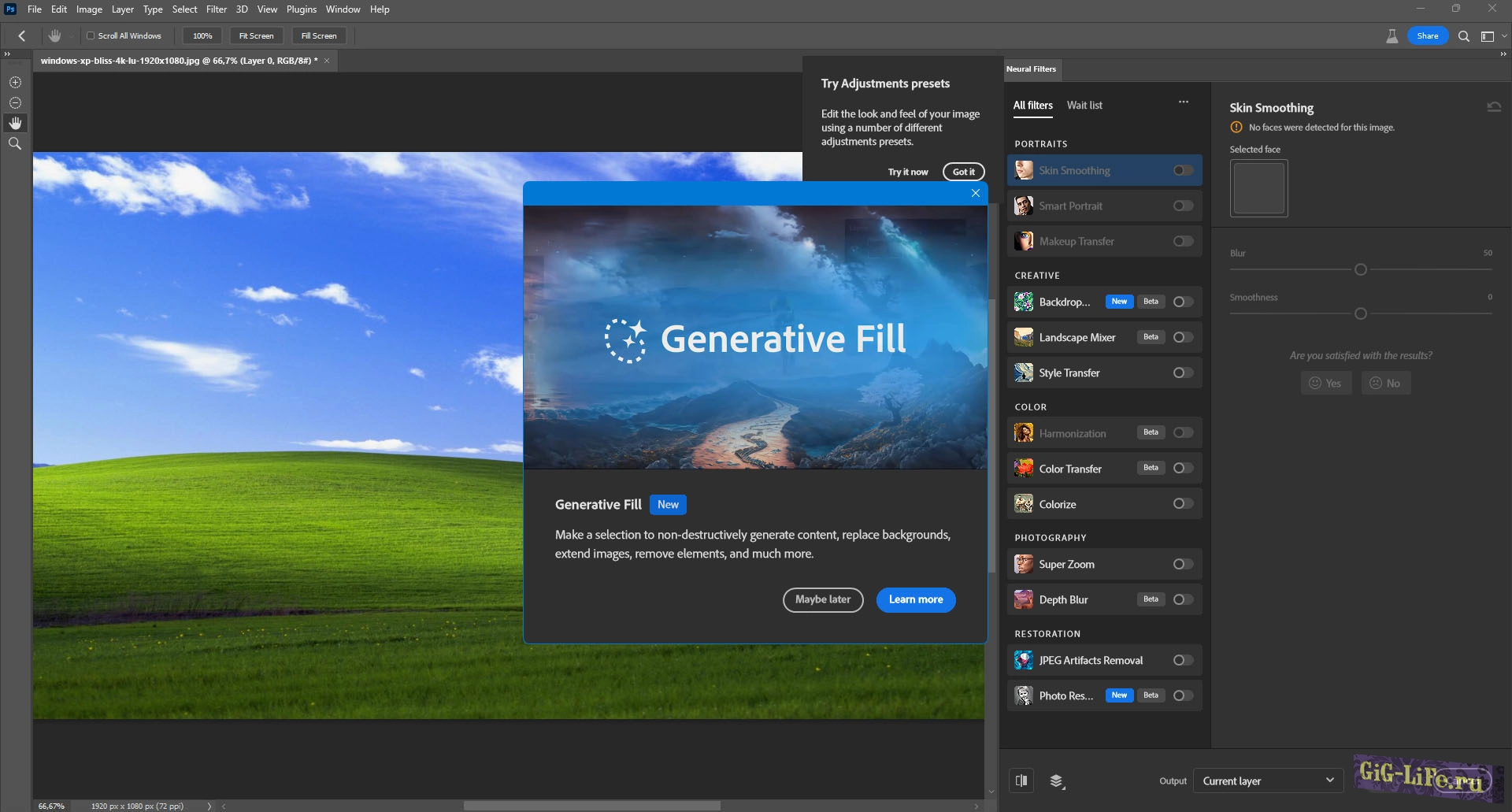Select the Zoom magnifier tool
This screenshot has width=1512, height=812.
tap(15, 143)
